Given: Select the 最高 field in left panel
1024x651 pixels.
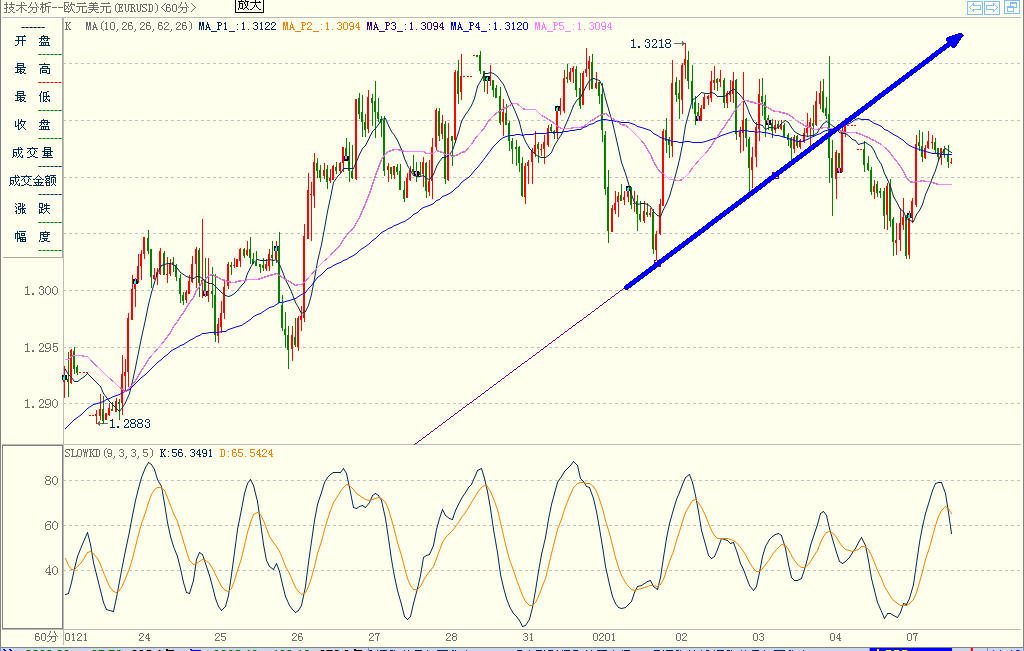Looking at the screenshot, I should 33,69.
